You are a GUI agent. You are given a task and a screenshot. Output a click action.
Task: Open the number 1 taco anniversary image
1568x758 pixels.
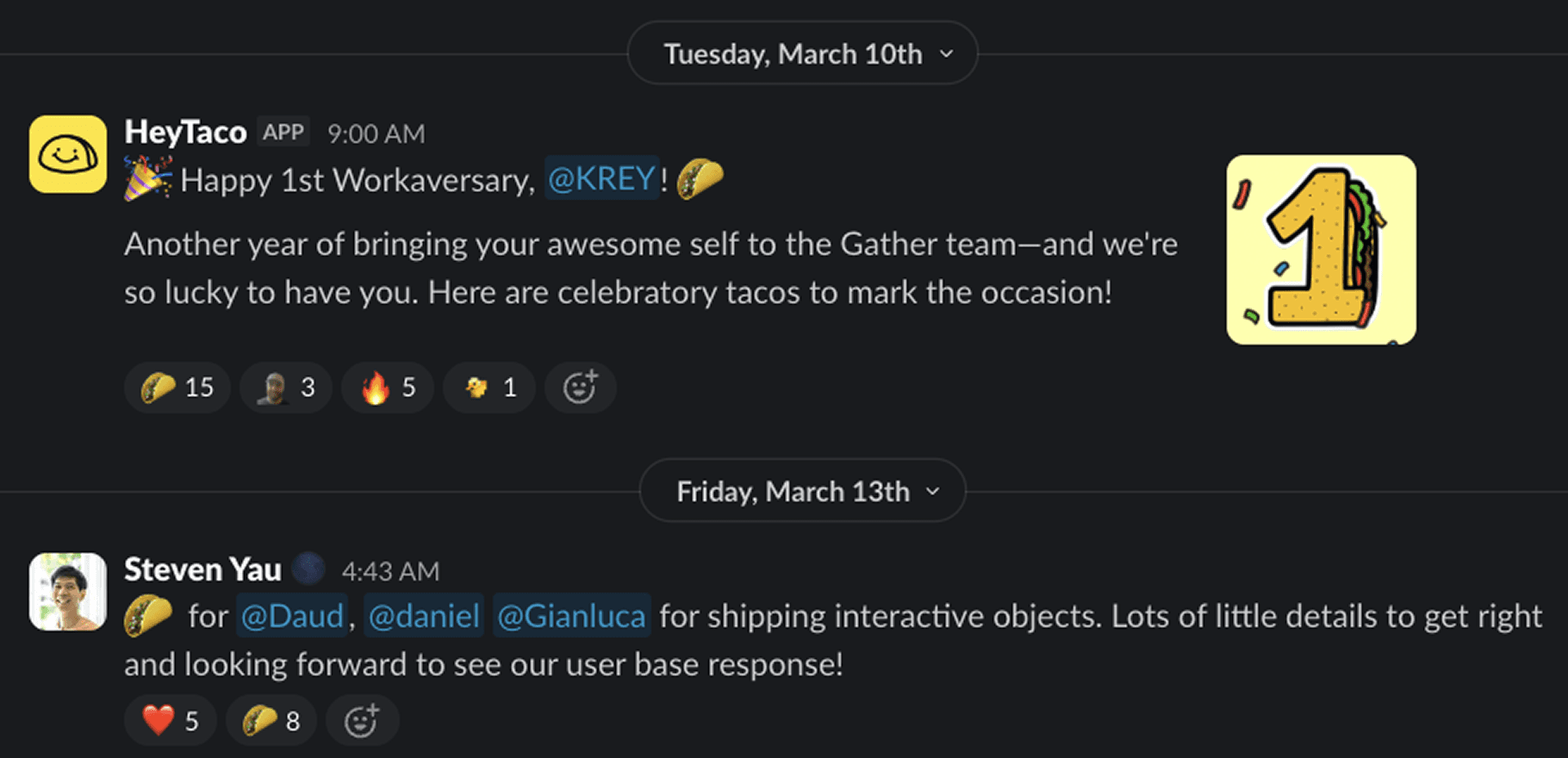tap(1321, 250)
